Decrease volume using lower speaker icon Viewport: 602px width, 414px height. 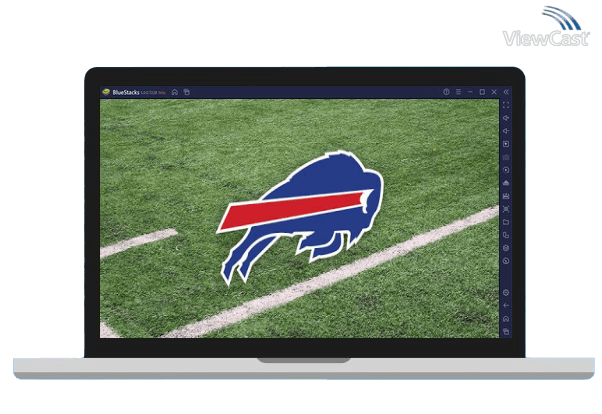[506, 131]
